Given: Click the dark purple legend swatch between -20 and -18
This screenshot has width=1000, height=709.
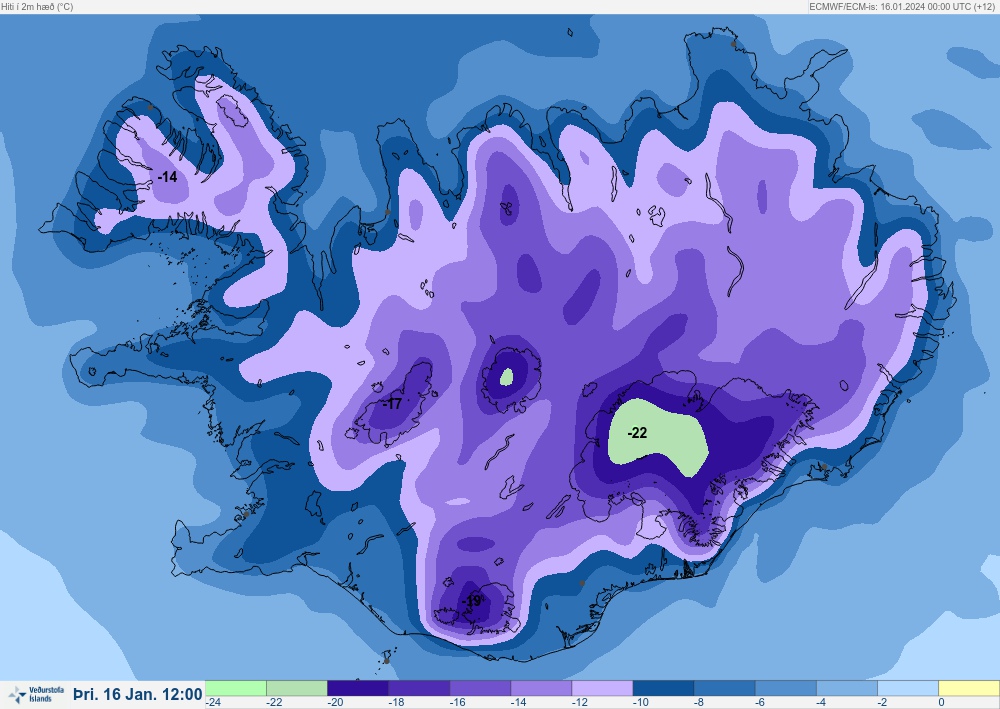Looking at the screenshot, I should (x=358, y=688).
